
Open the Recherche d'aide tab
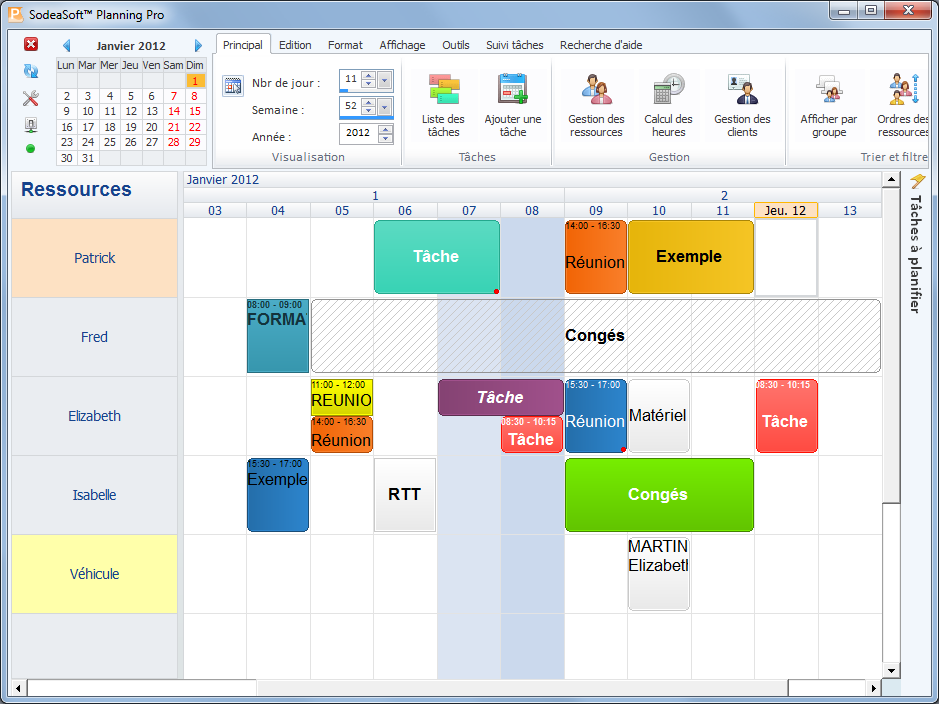click(601, 45)
